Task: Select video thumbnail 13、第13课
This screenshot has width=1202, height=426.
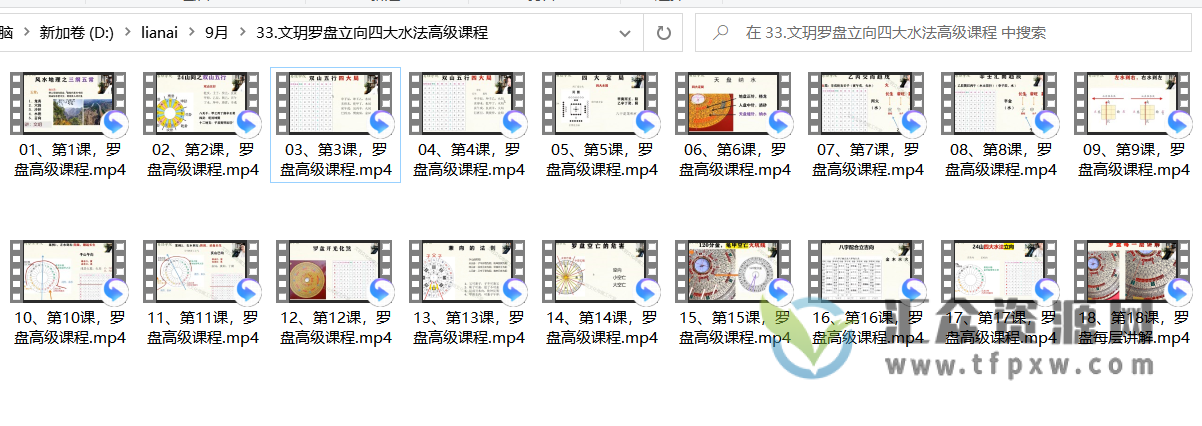Action: [469, 272]
